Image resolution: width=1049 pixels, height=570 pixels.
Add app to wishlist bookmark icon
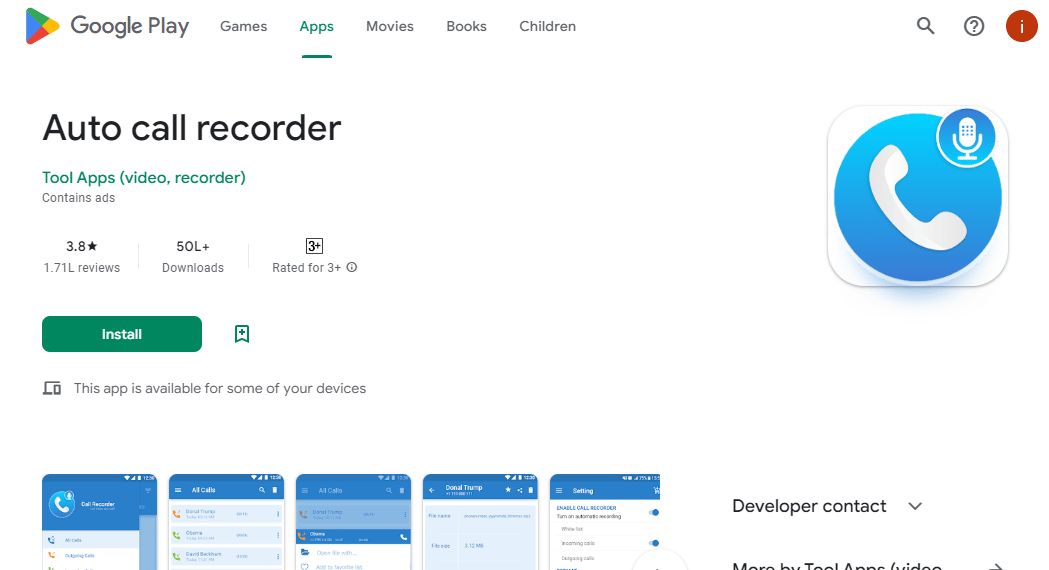(x=242, y=334)
